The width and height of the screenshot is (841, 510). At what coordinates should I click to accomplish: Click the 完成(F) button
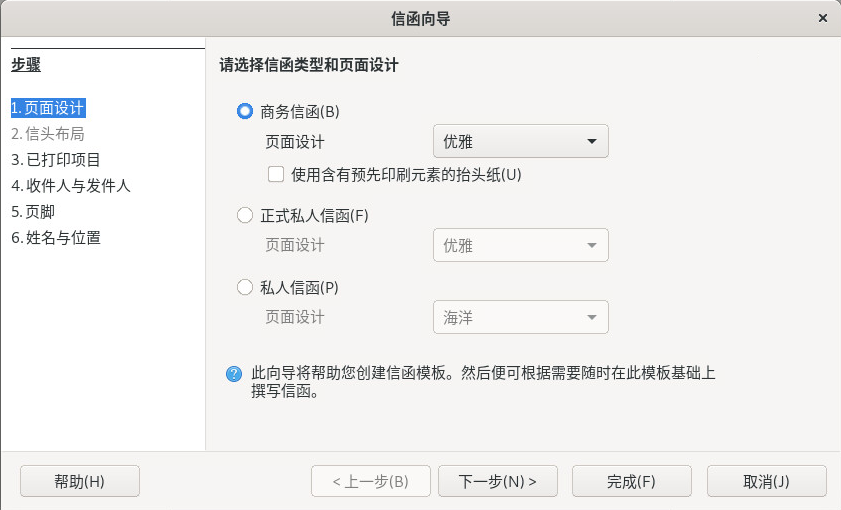click(632, 481)
